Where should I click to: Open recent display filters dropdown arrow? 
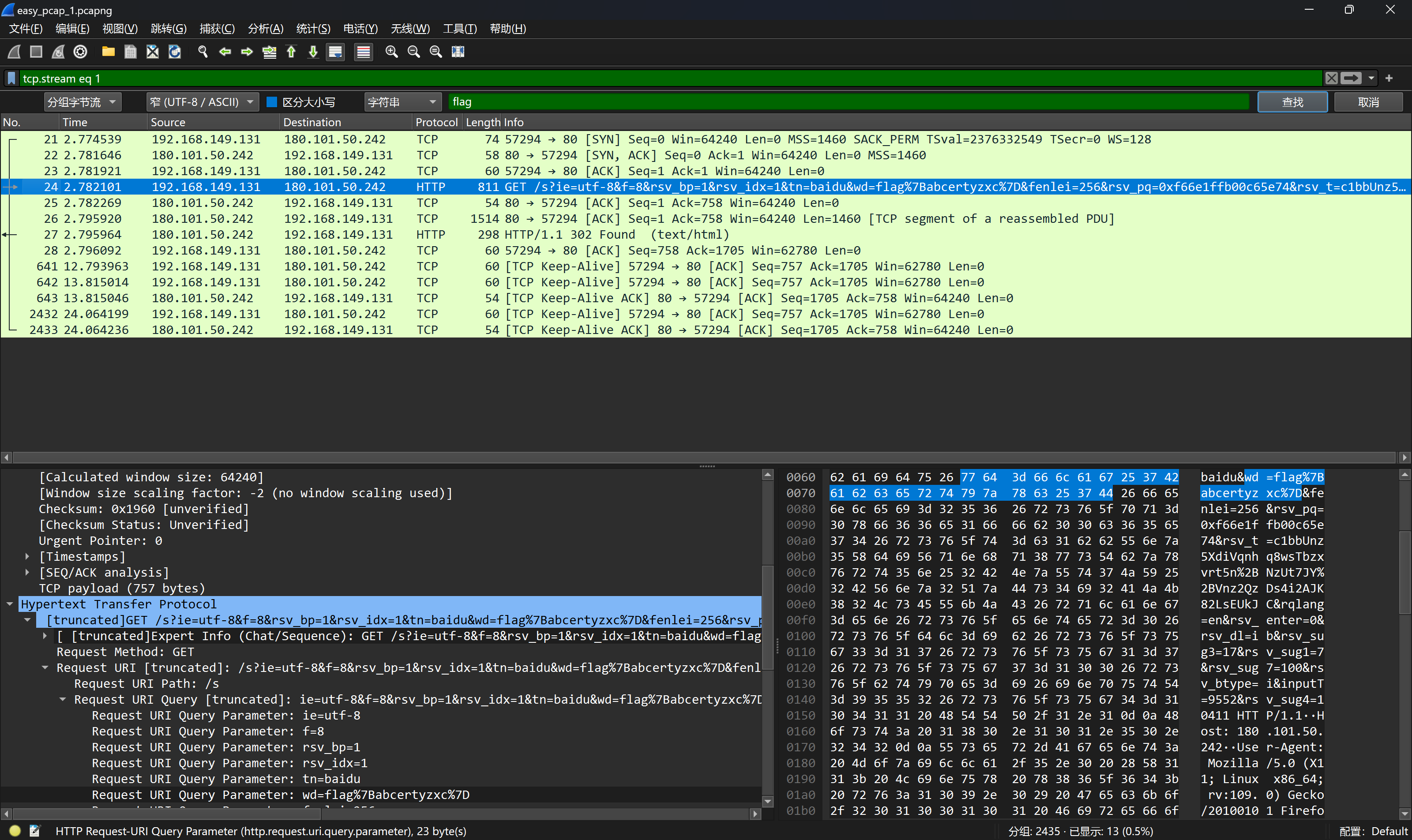(1371, 78)
